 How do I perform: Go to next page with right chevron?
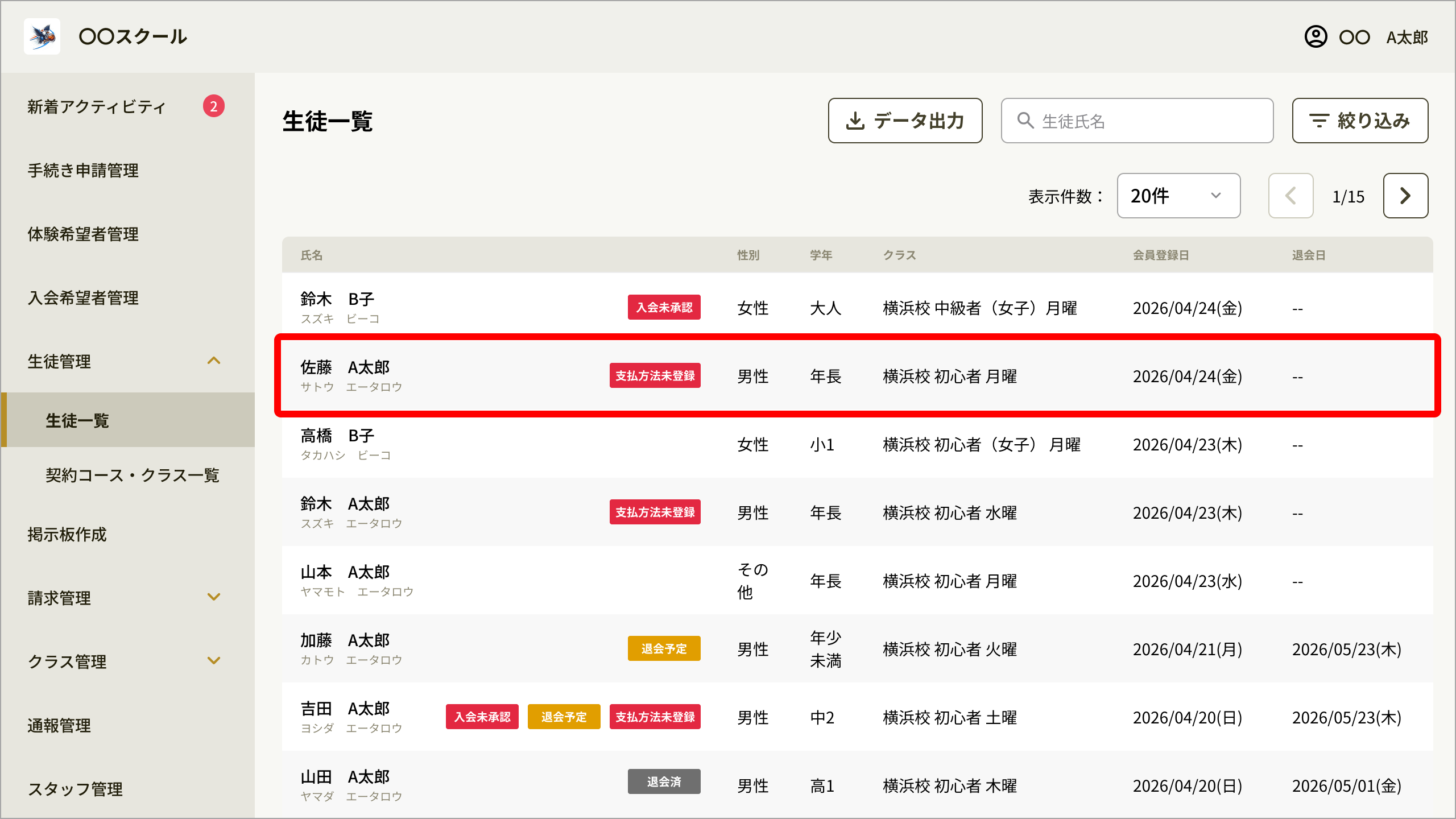coord(1405,196)
